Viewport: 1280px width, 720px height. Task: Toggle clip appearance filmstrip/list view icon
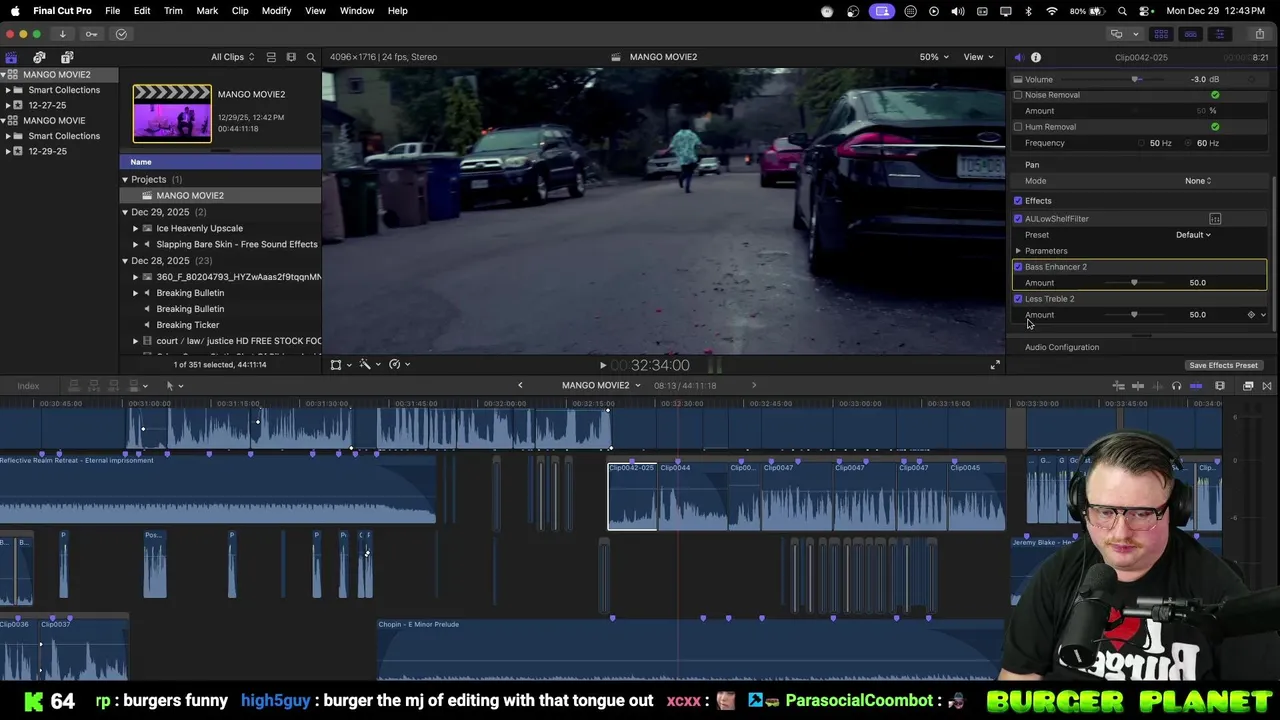tap(271, 57)
